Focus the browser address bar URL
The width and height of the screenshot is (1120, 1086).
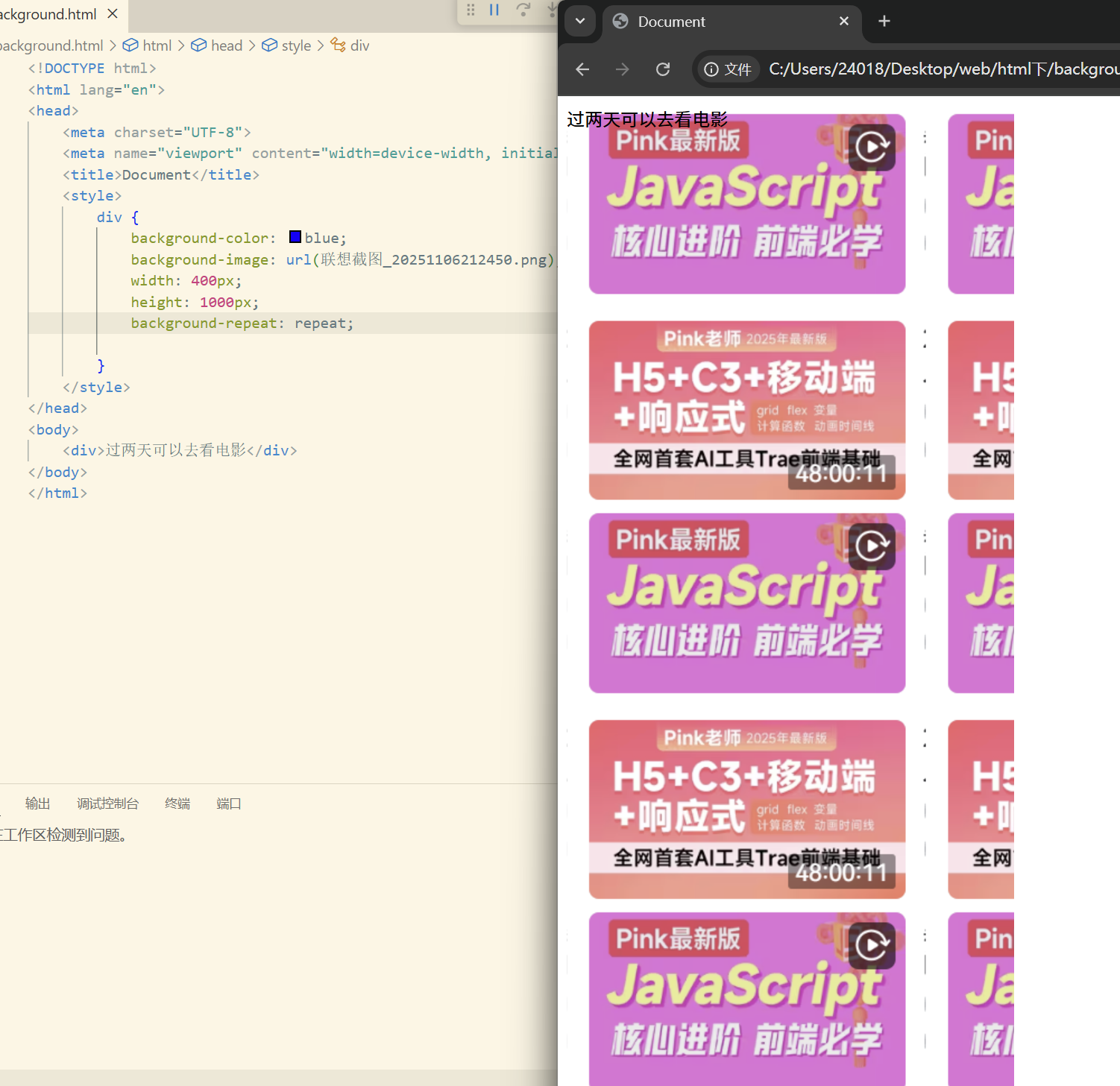pos(944,69)
